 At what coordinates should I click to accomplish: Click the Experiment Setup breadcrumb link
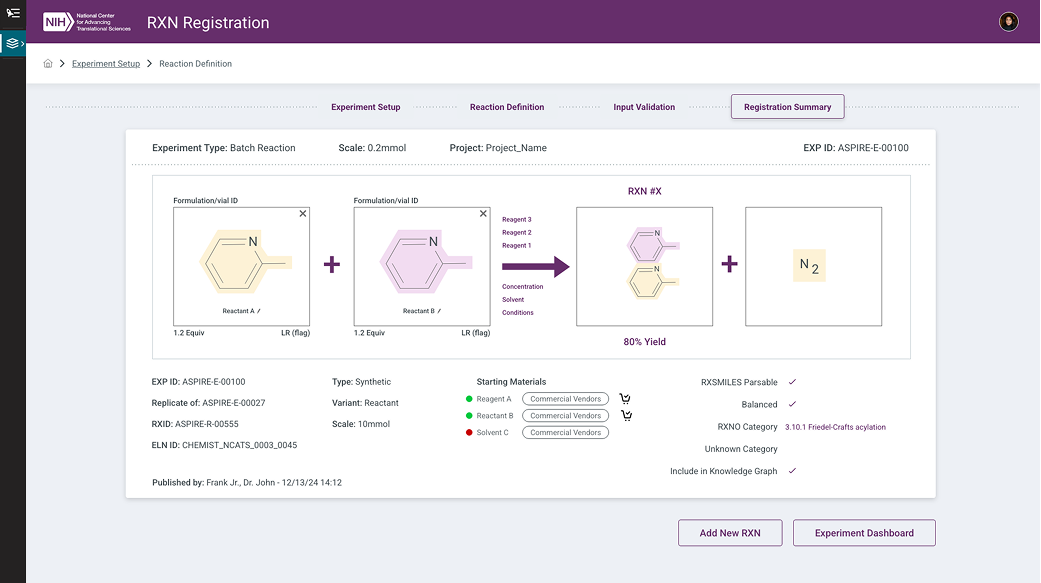(106, 64)
